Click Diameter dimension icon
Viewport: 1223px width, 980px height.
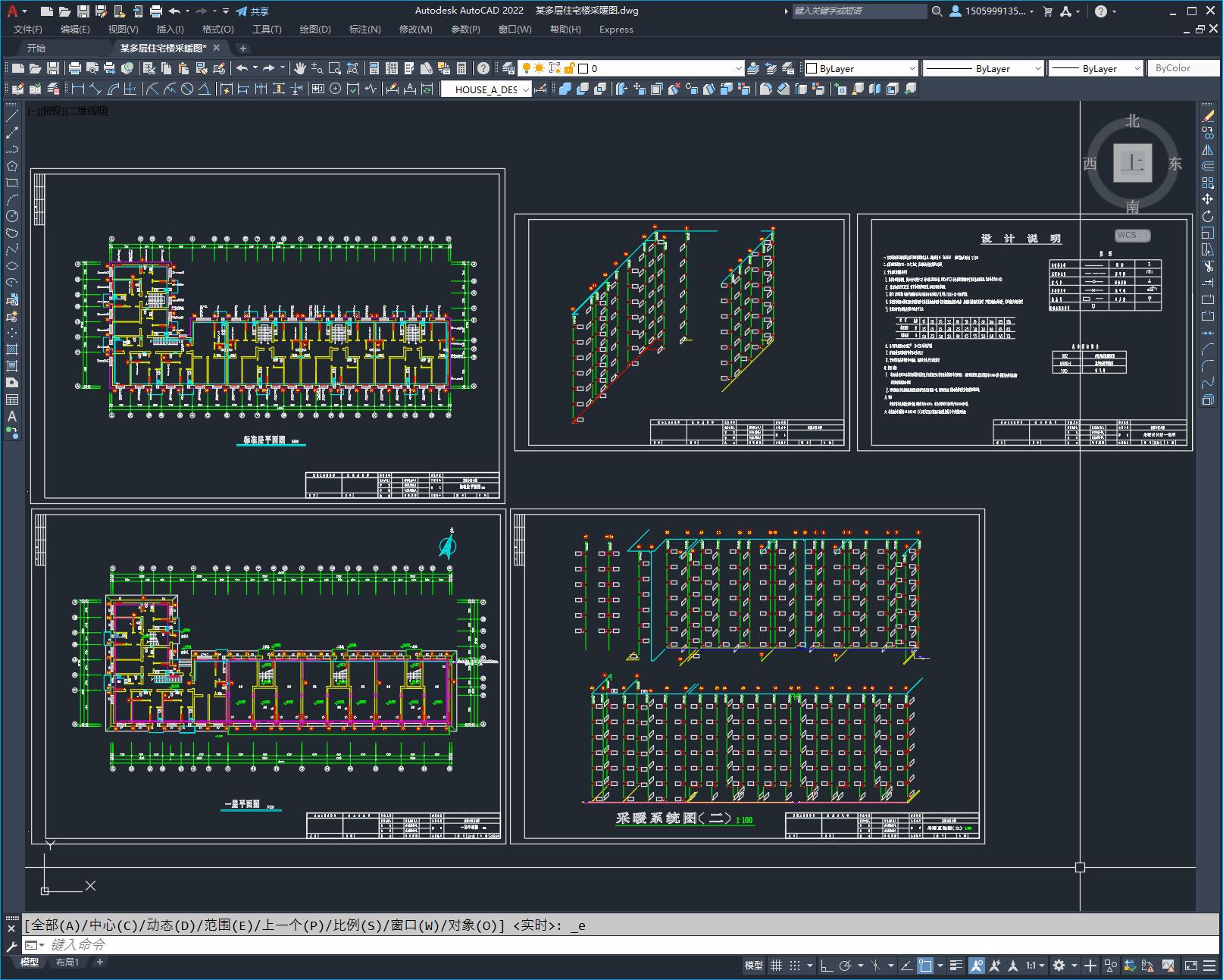coord(187,89)
